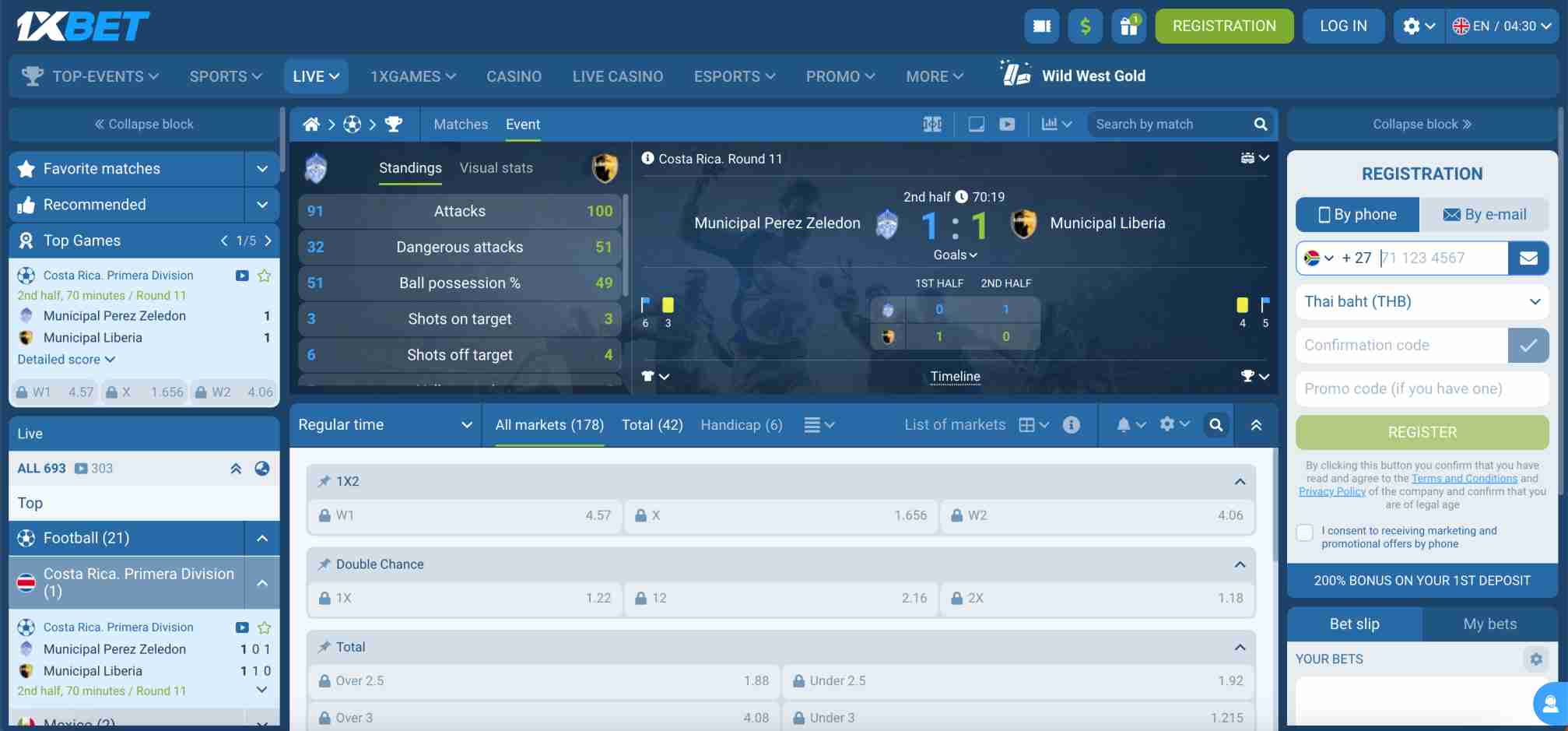1568x731 pixels.
Task: Open the Terms and Conditions link
Action: (1464, 478)
